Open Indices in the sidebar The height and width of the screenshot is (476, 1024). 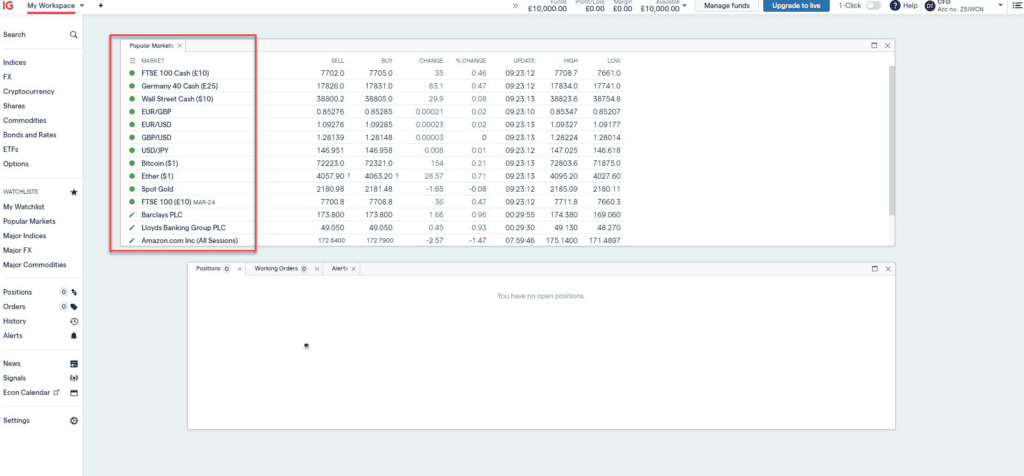14,63
